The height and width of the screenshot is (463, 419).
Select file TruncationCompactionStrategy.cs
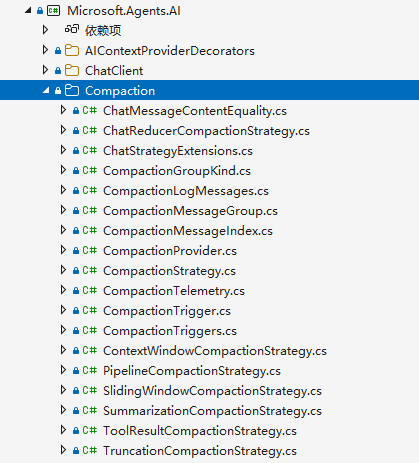[200, 451]
